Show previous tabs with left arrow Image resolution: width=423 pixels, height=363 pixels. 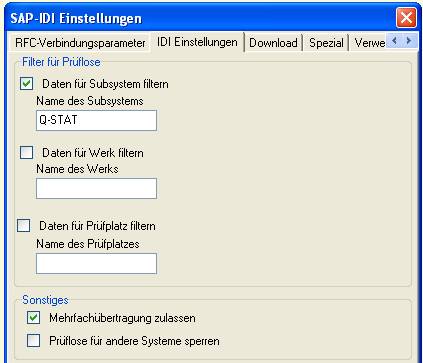pos(394,41)
